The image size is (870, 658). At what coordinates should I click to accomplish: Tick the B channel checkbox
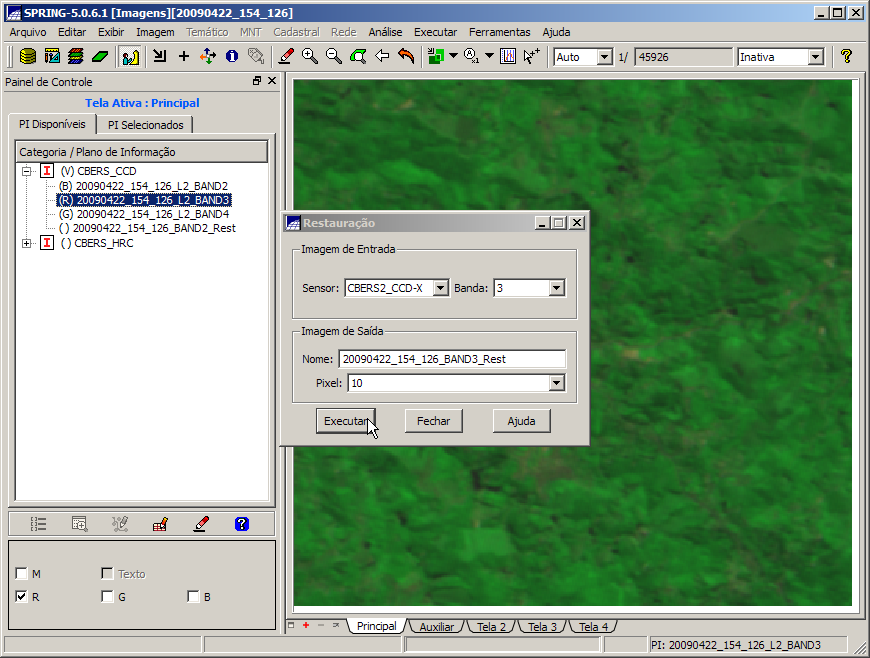click(x=193, y=597)
